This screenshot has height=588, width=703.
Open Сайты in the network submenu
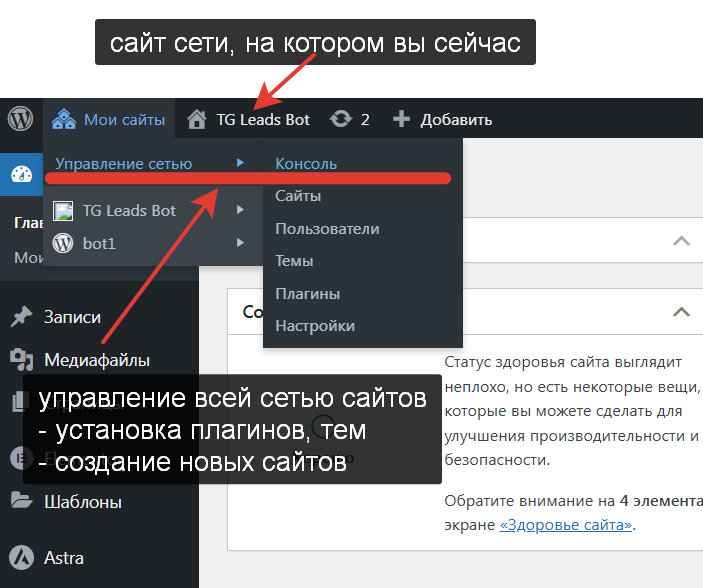(298, 196)
